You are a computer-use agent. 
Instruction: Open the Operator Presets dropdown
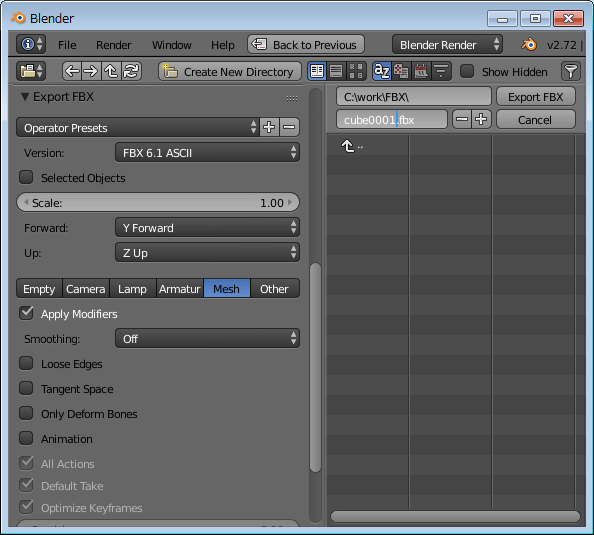click(x=138, y=127)
